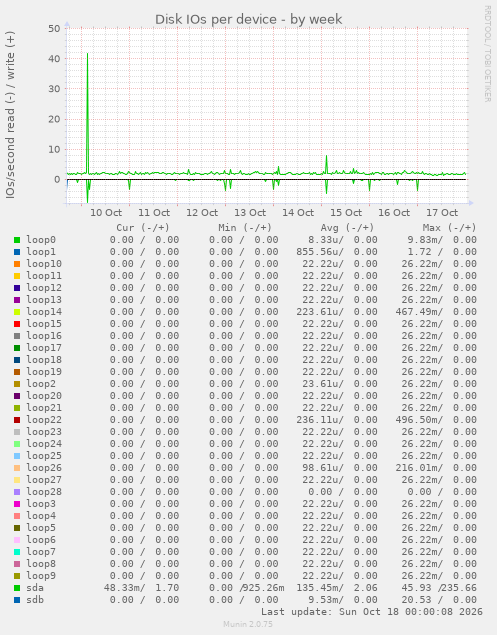The image size is (497, 635).
Task: Click the loop10 orange color swatch
Action: [x=17, y=264]
